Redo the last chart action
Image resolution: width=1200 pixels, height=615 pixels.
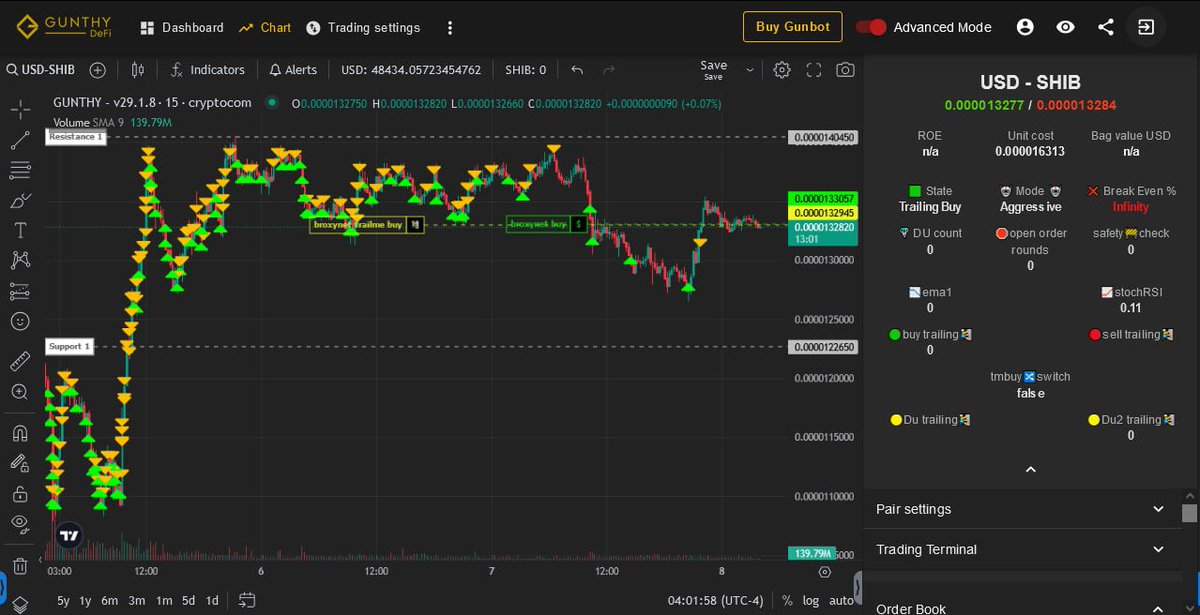[x=609, y=70]
